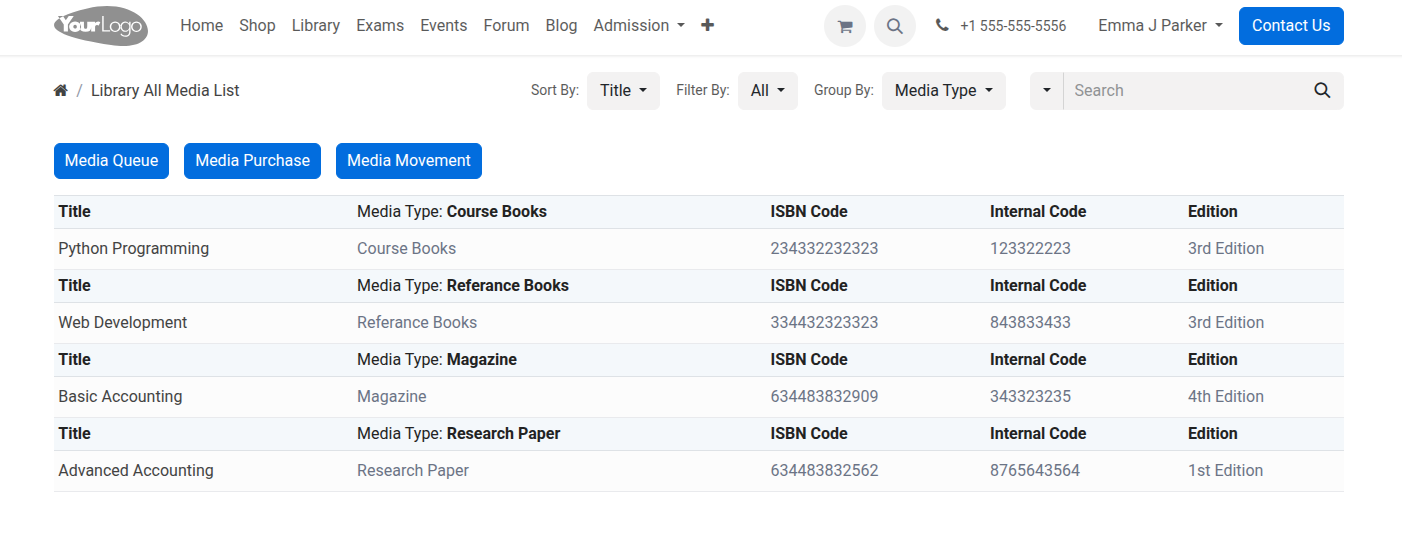Click the YourLogo site logo
The width and height of the screenshot is (1402, 542).
(101, 26)
